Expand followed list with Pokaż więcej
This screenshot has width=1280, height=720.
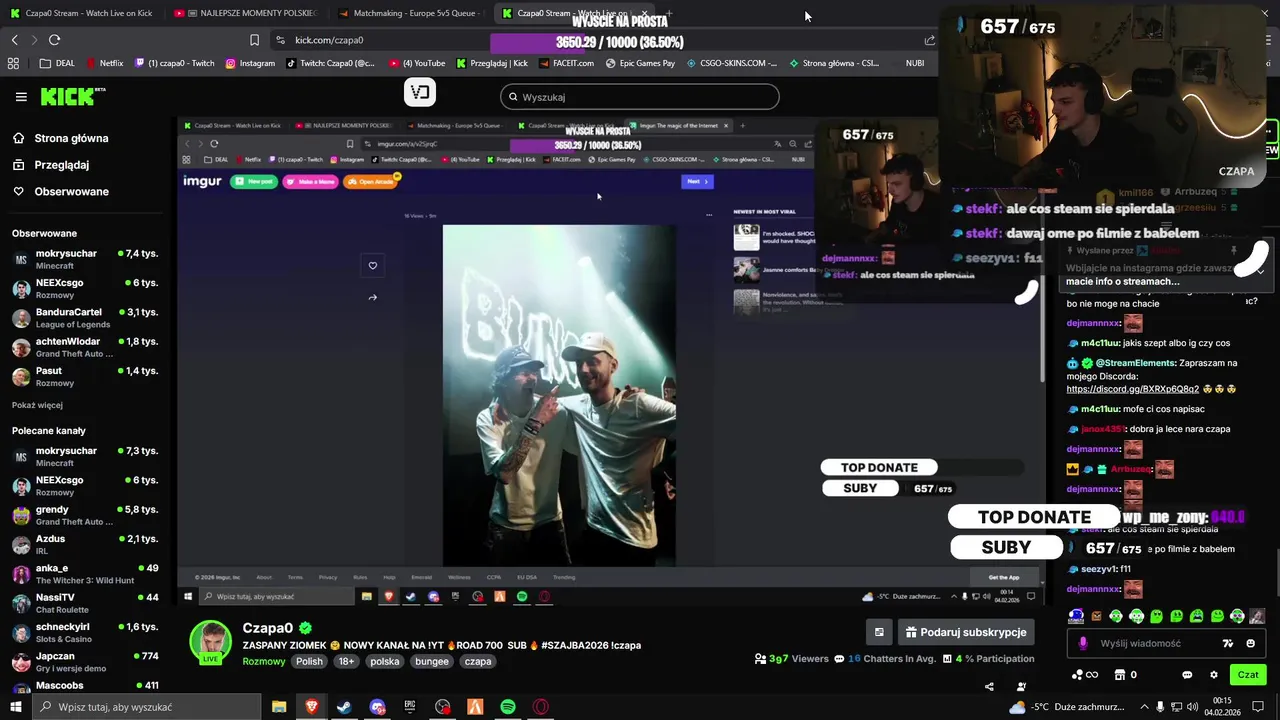(37, 405)
